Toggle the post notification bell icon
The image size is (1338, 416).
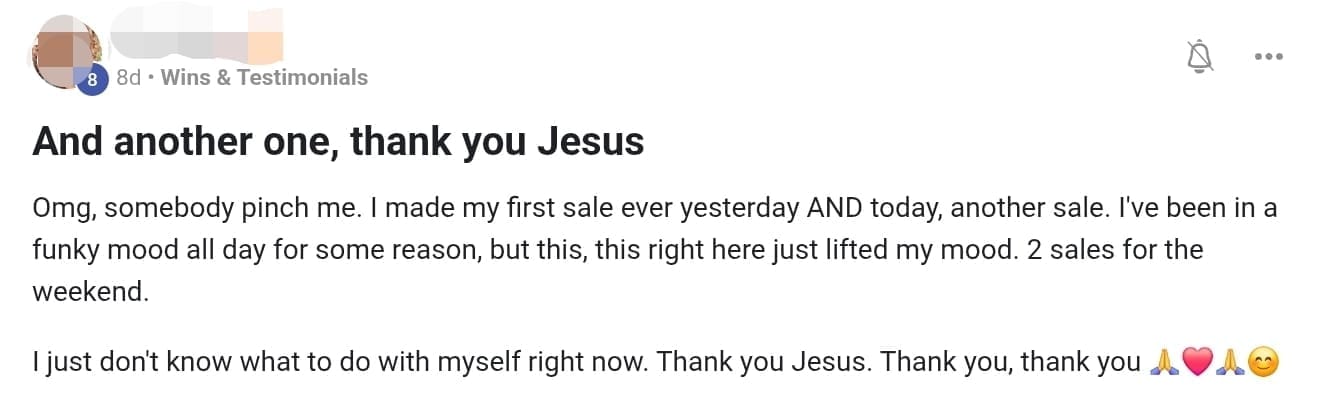click(x=1198, y=58)
